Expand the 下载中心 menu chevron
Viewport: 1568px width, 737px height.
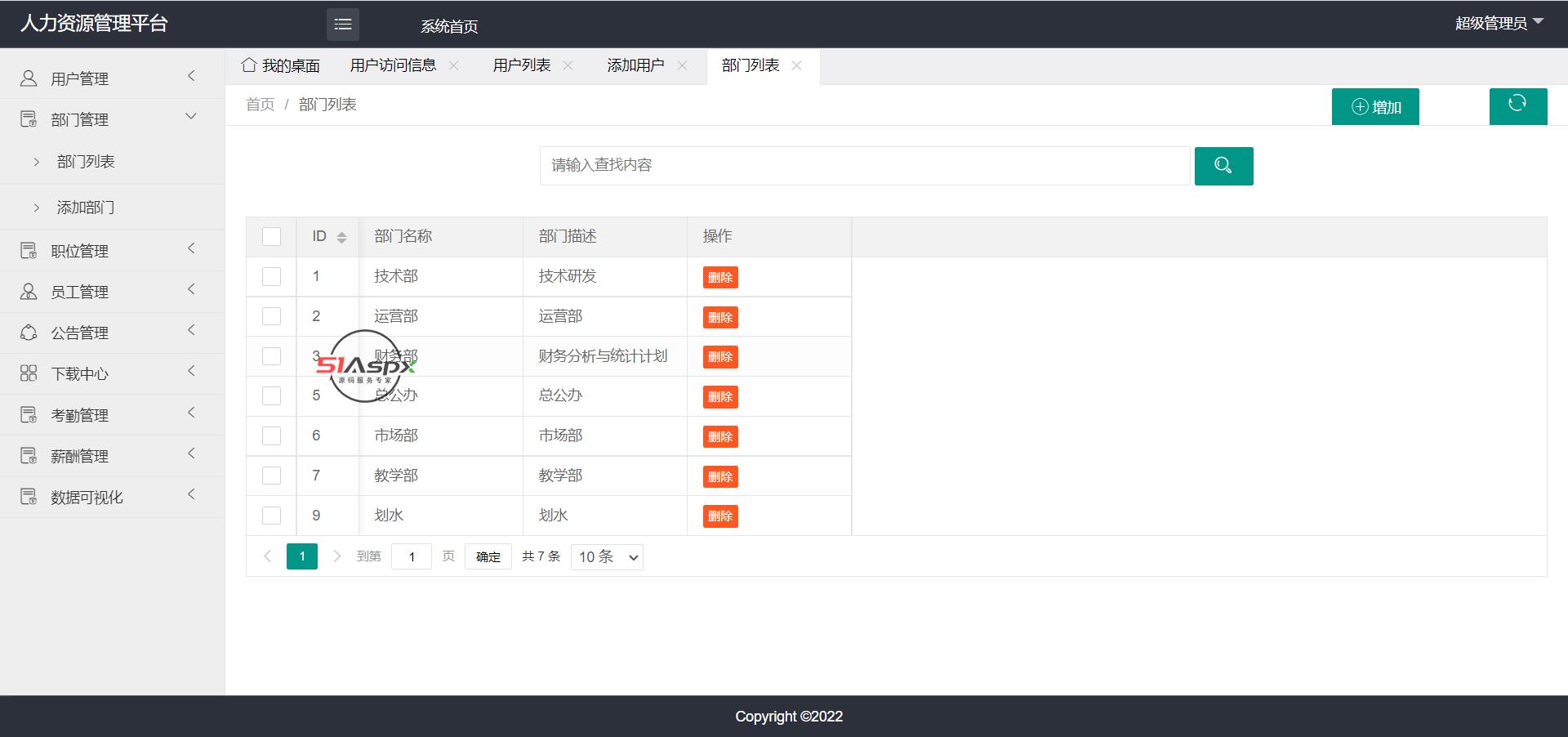191,371
